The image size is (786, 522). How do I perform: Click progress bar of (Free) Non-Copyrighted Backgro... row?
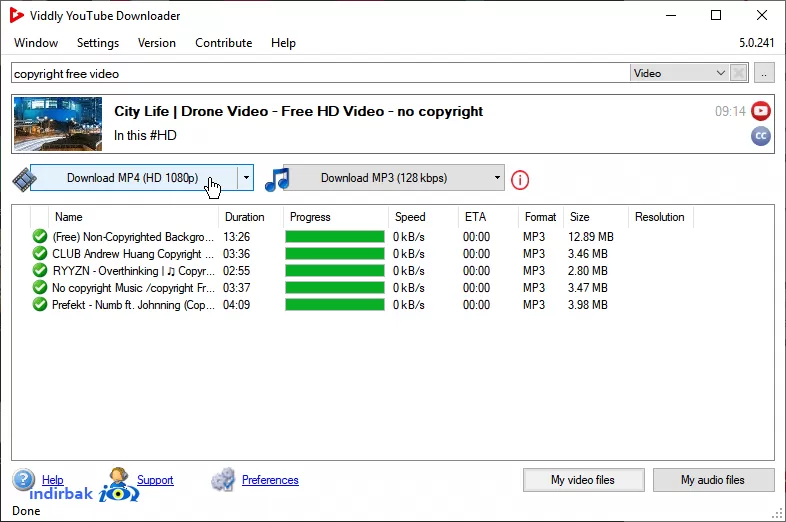[335, 236]
